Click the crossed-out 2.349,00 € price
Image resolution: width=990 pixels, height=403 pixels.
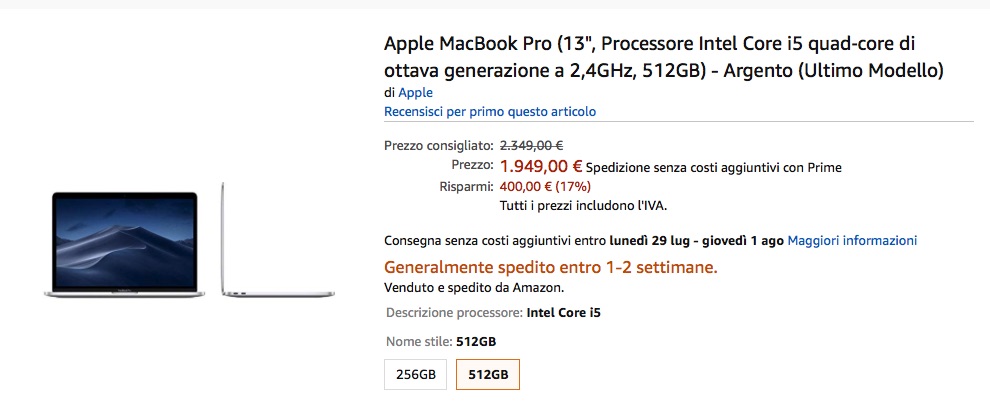pyautogui.click(x=533, y=145)
